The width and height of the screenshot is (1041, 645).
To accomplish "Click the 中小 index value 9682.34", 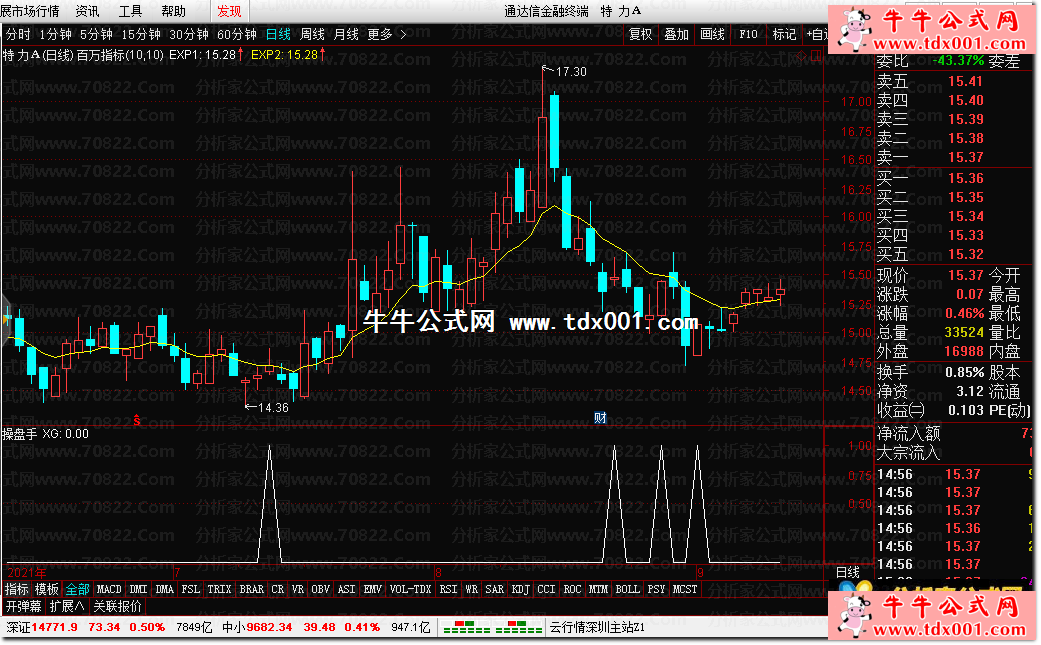I will point(270,627).
